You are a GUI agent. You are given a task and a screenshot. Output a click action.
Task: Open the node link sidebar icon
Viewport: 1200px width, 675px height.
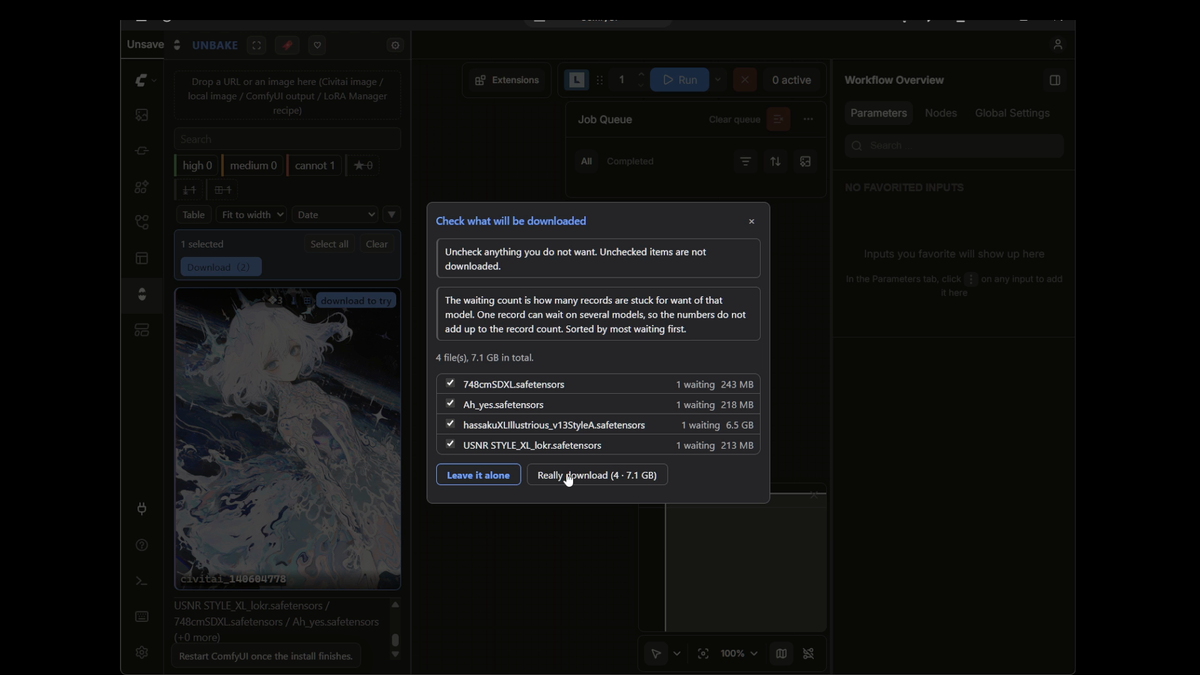[142, 151]
